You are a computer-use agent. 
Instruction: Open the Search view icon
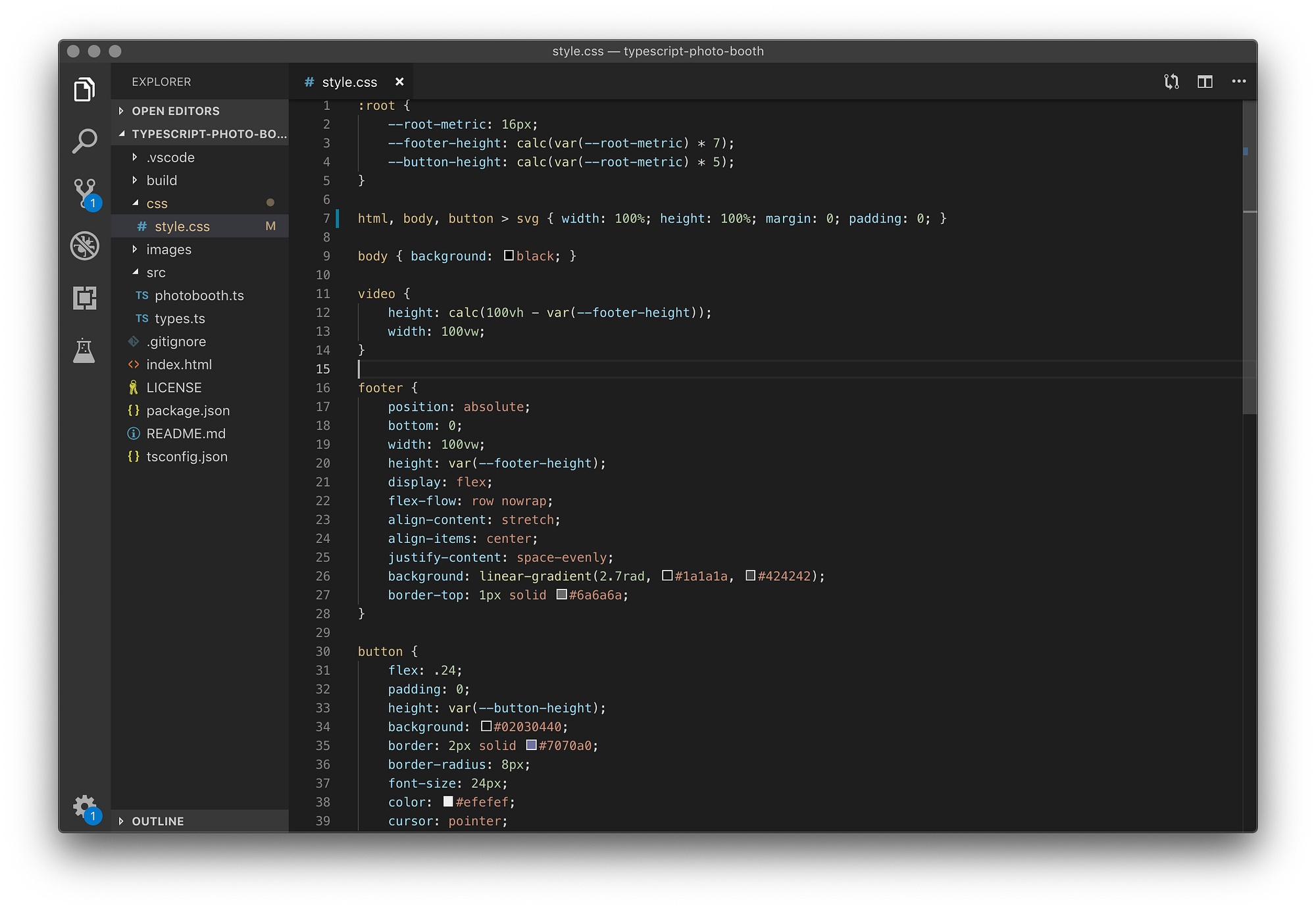84,141
